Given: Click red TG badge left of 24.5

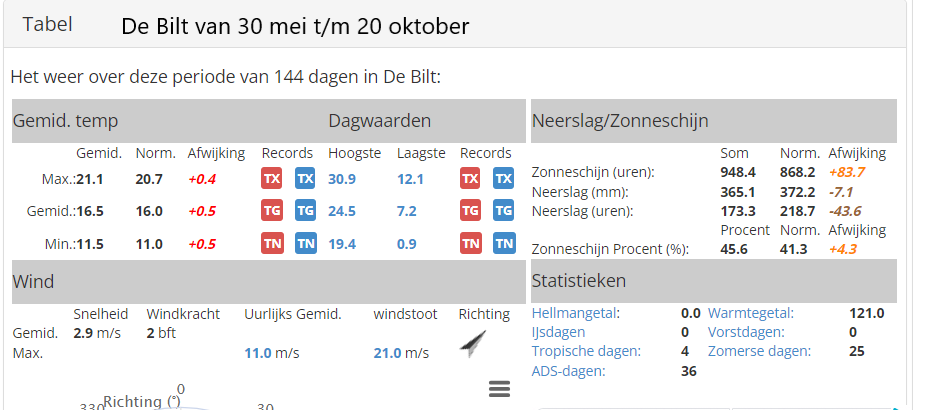Looking at the screenshot, I should [272, 211].
